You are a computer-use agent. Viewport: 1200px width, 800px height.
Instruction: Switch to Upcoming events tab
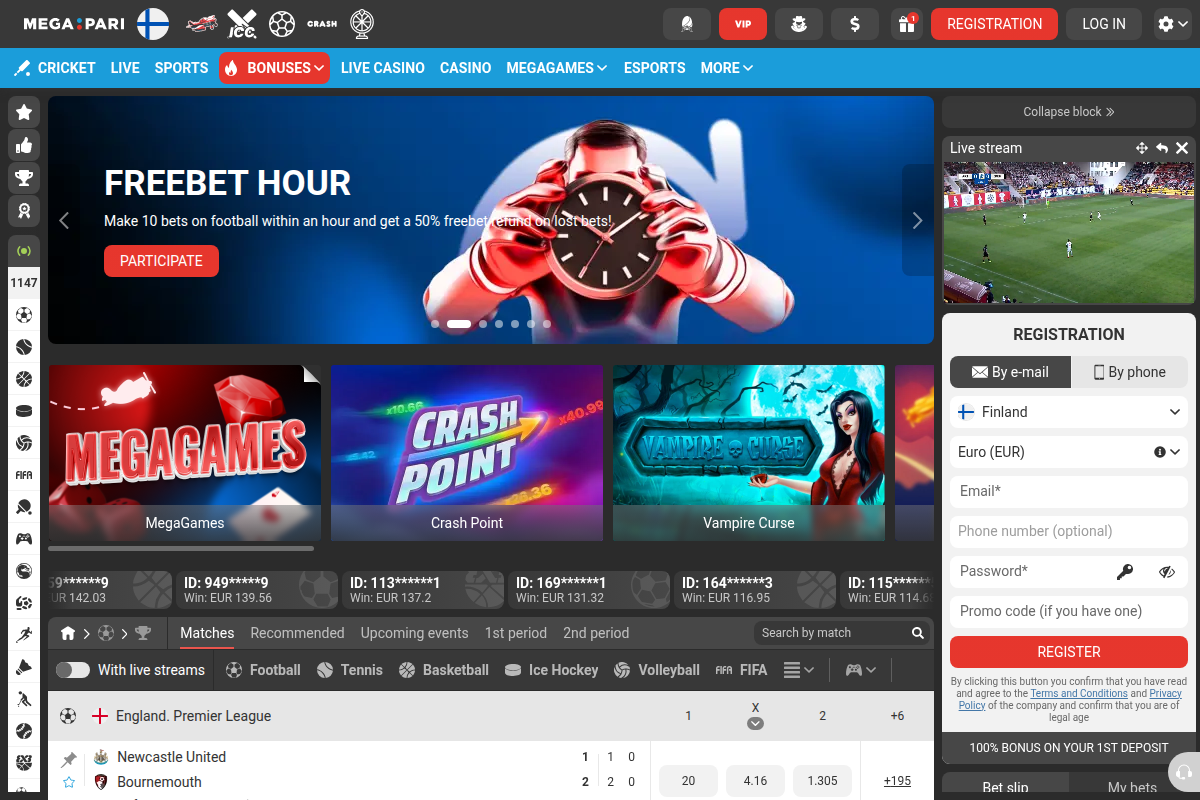[414, 633]
